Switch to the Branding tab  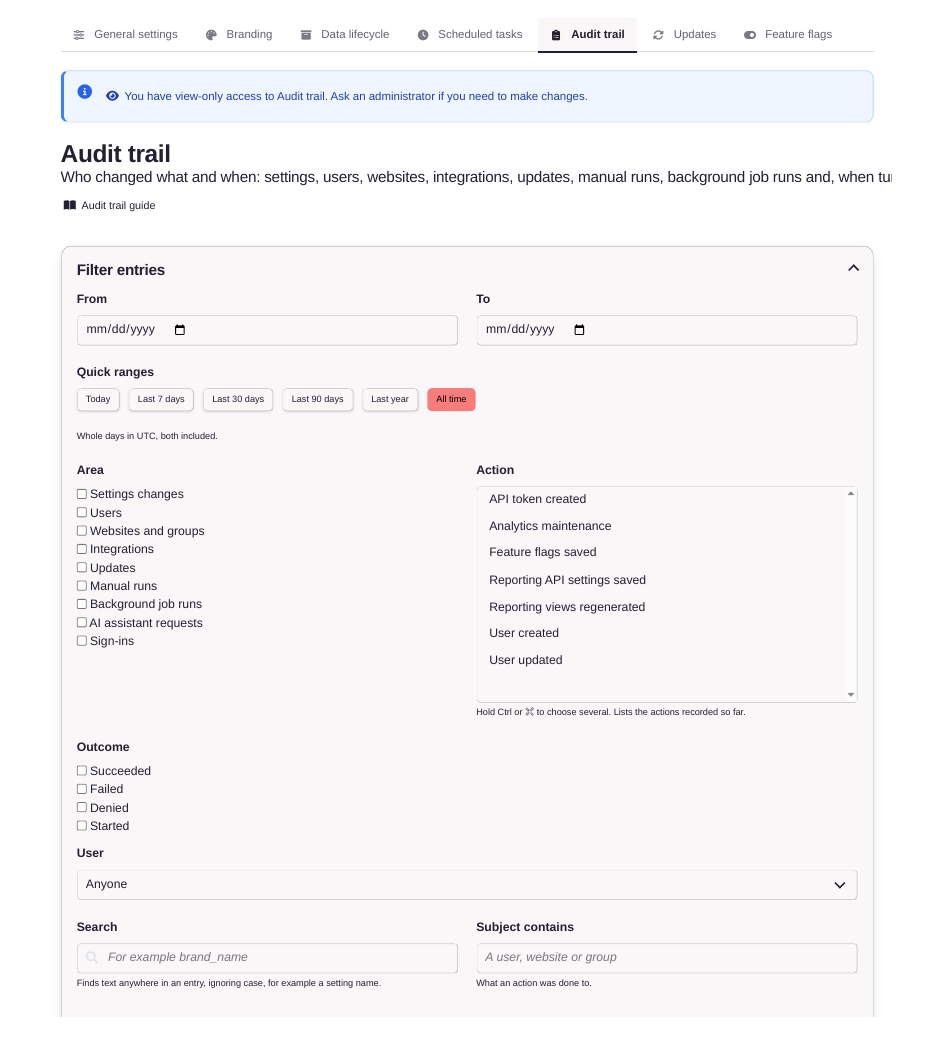tap(239, 34)
